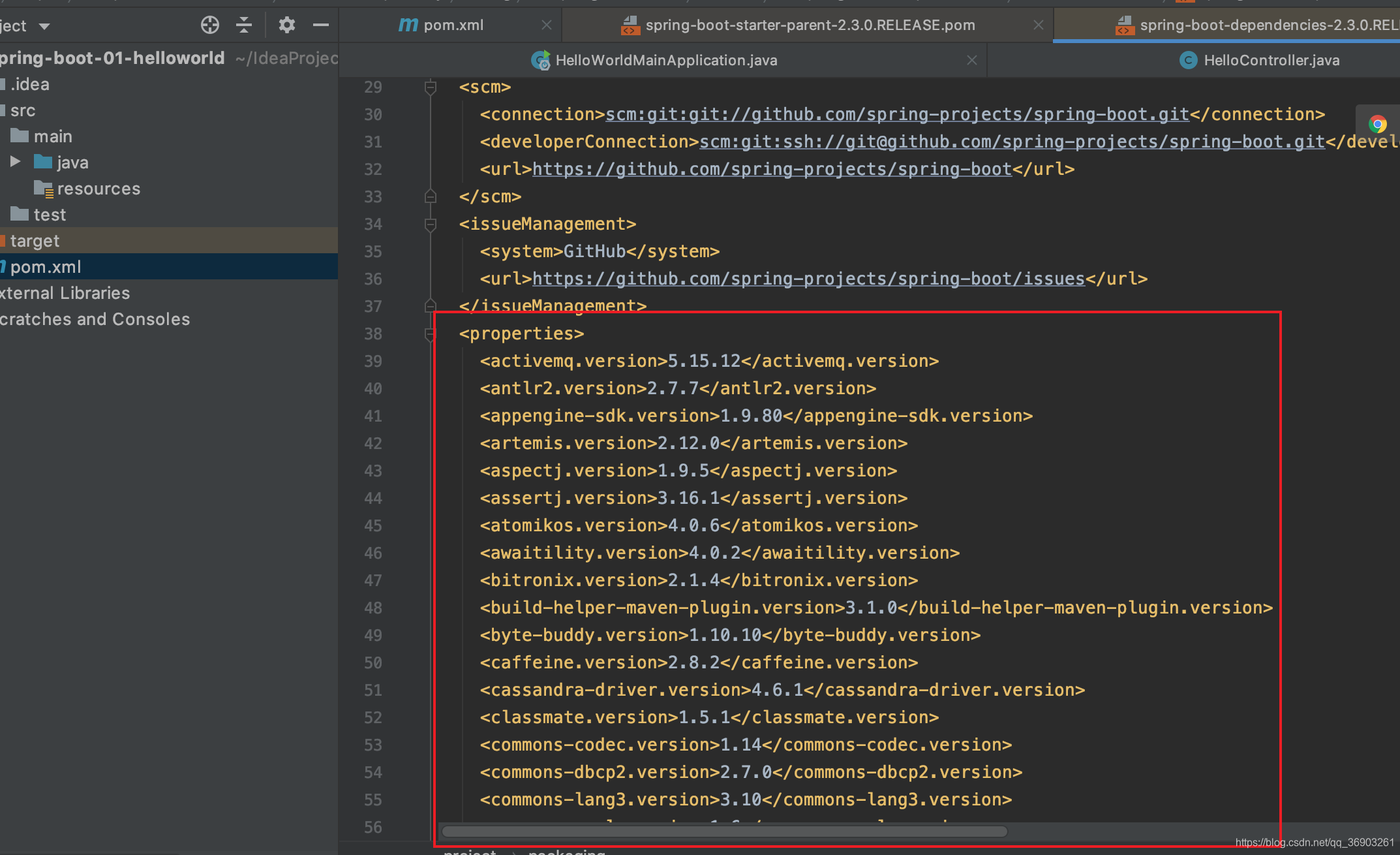Click HelloWorldMainApplication runnable class icon
Viewport: 1400px width, 855px height.
540,61
